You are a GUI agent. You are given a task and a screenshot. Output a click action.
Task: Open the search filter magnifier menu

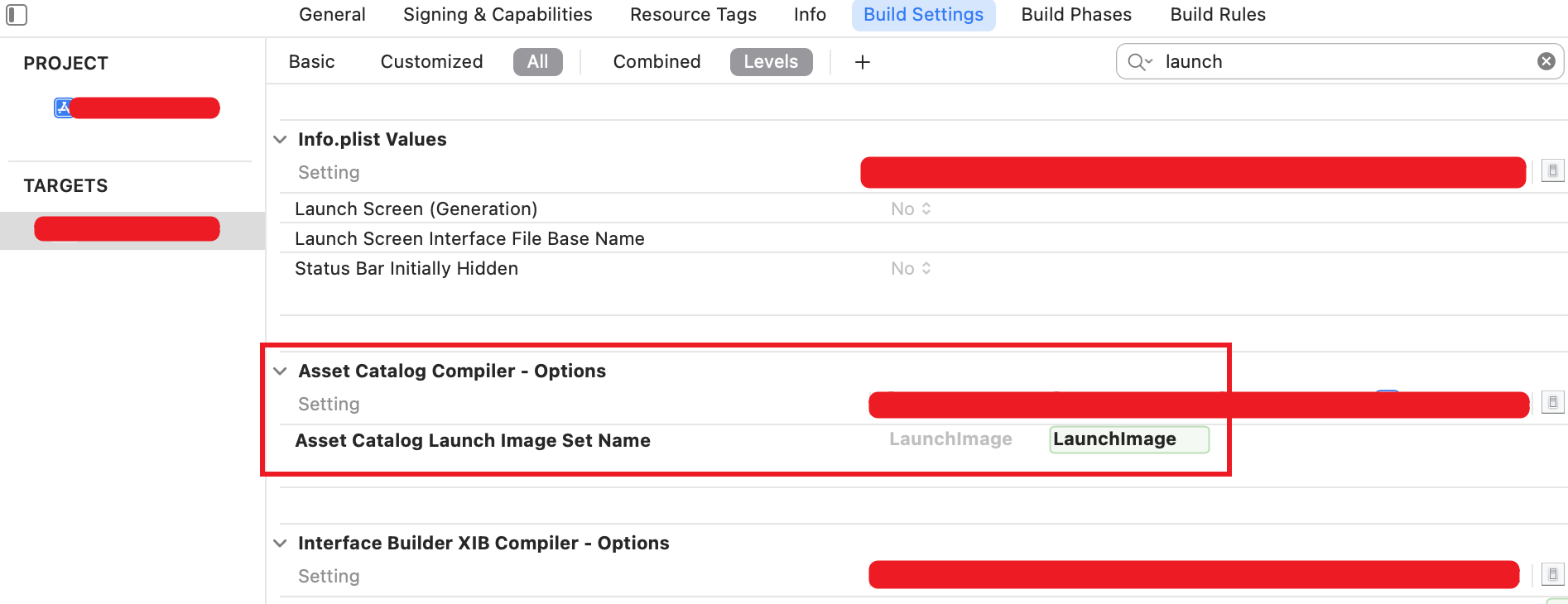tap(1140, 62)
